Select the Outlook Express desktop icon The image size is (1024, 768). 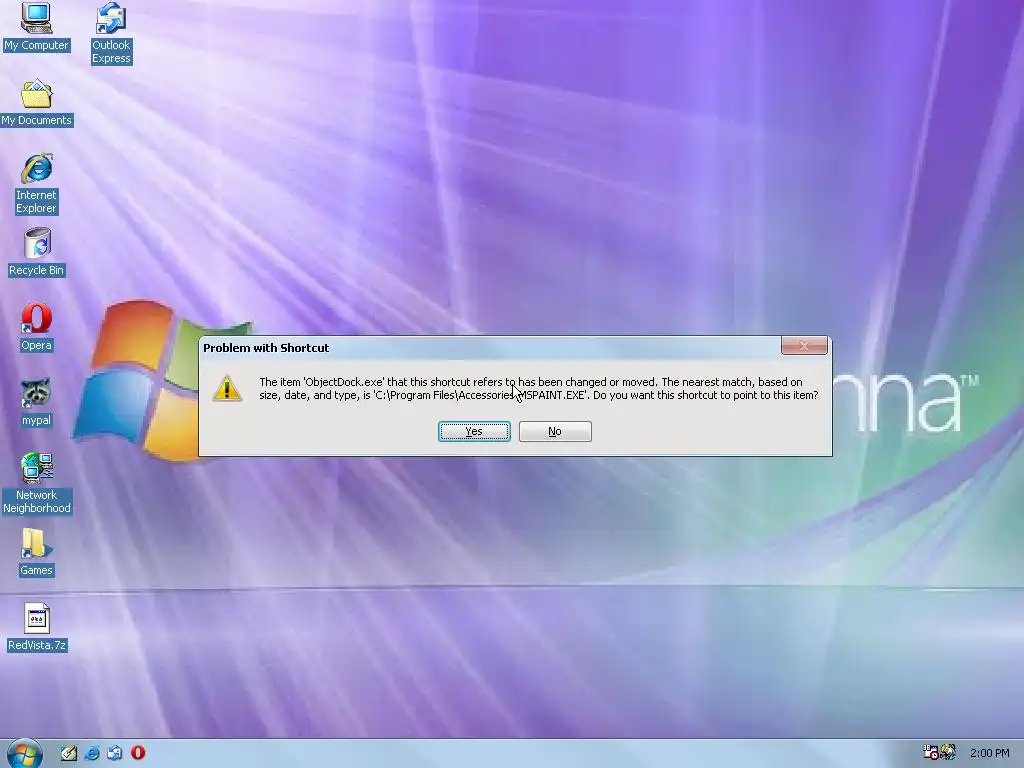click(x=111, y=34)
